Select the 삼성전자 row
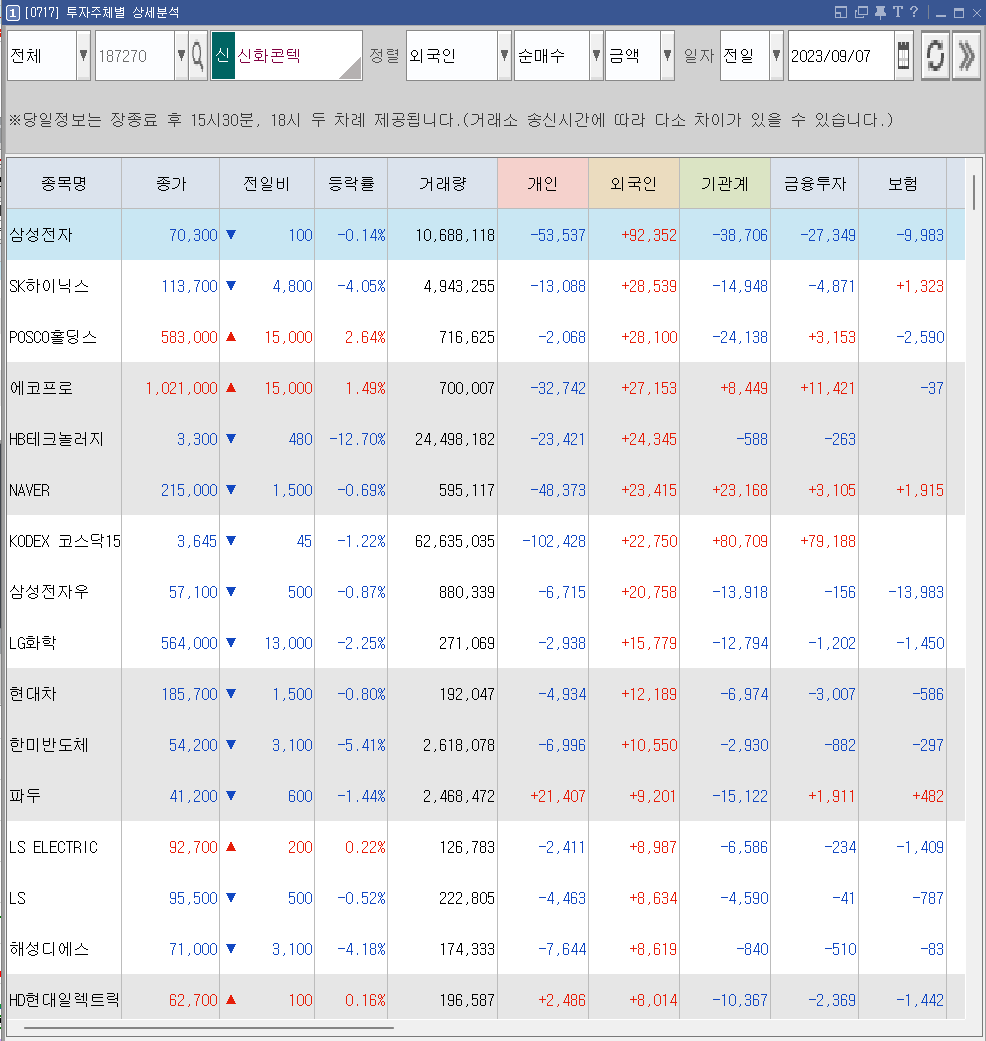 (x=485, y=234)
